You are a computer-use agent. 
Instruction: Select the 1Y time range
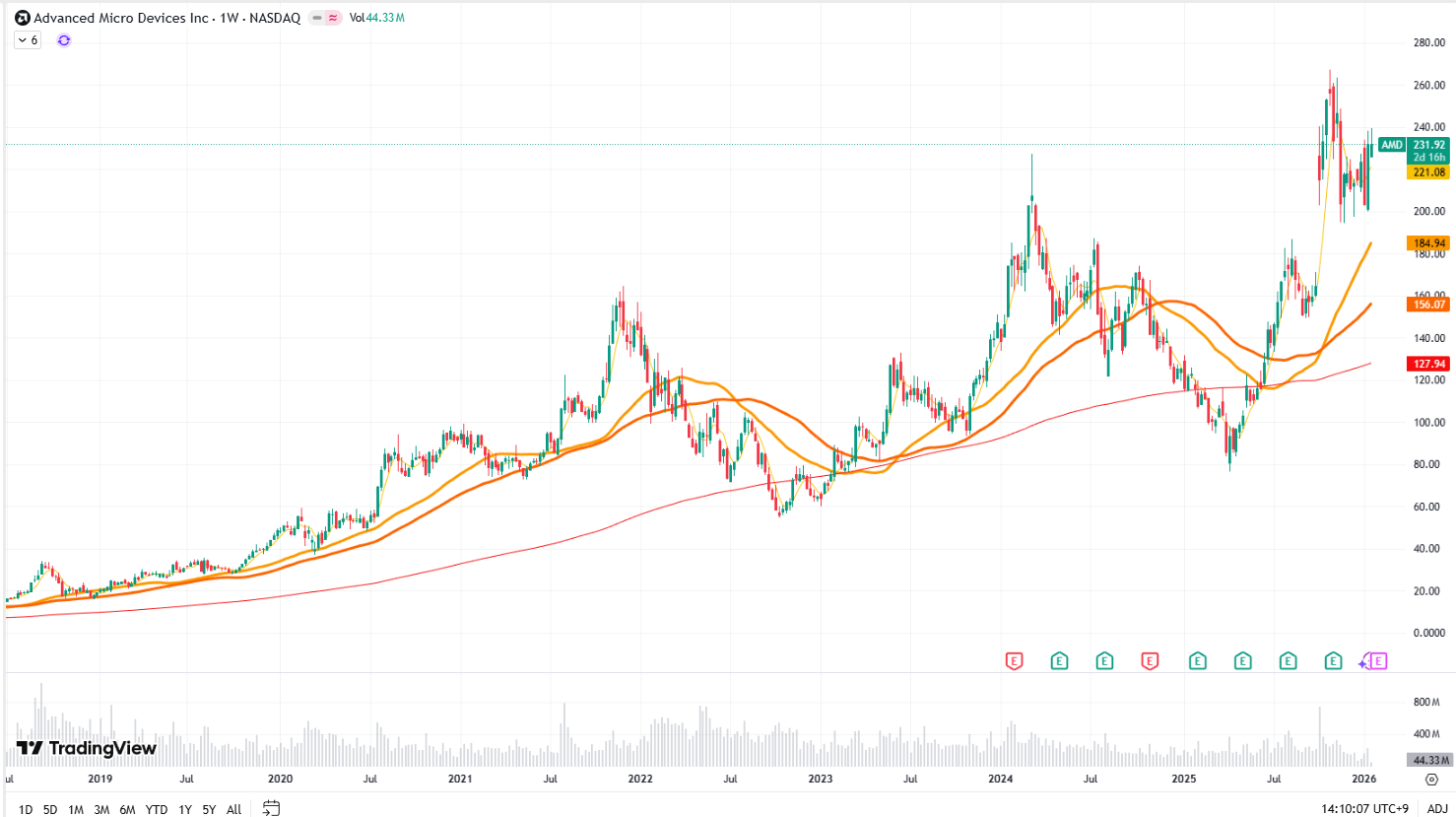click(x=185, y=809)
